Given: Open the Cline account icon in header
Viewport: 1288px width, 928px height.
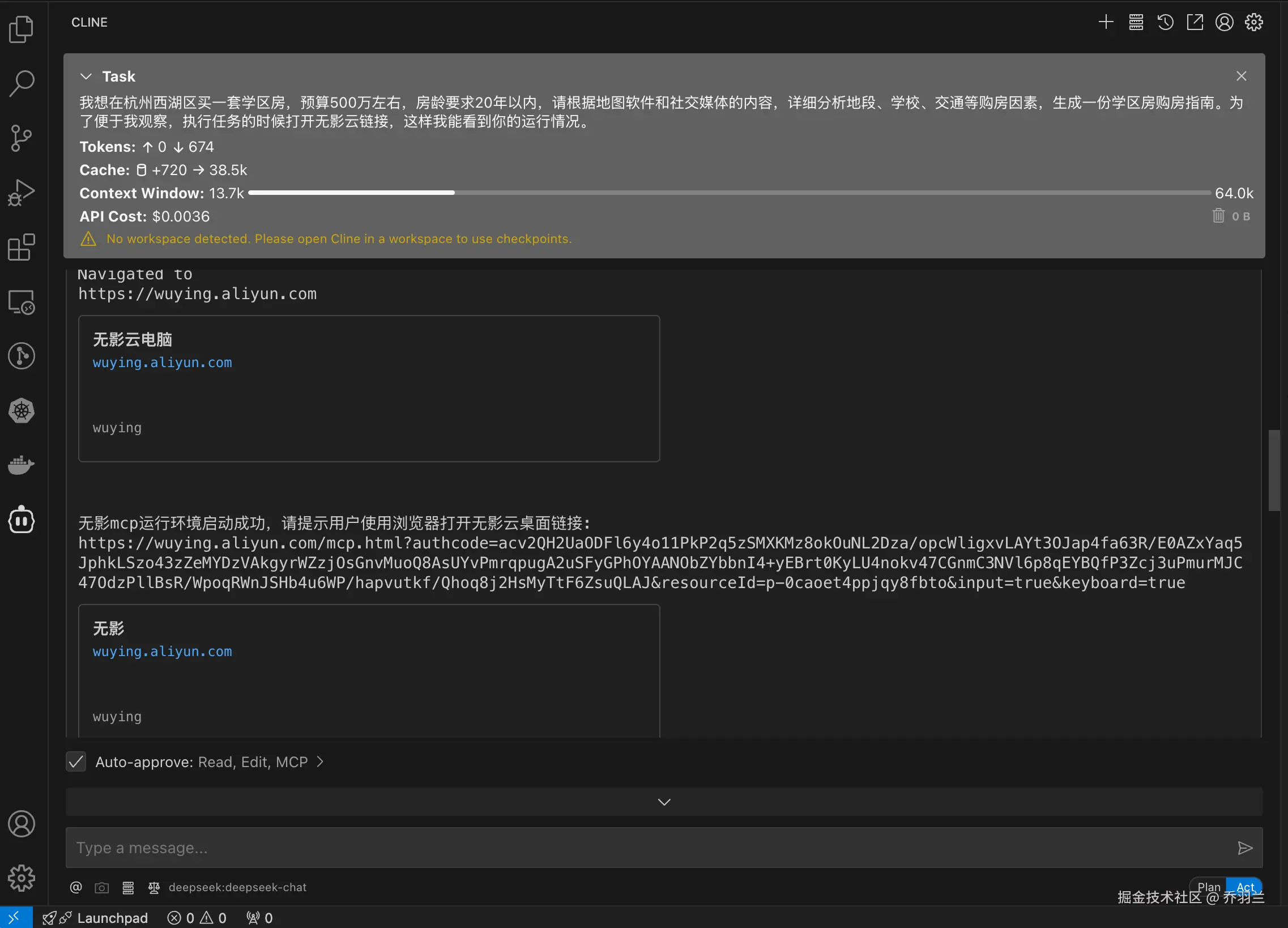Looking at the screenshot, I should [1225, 22].
